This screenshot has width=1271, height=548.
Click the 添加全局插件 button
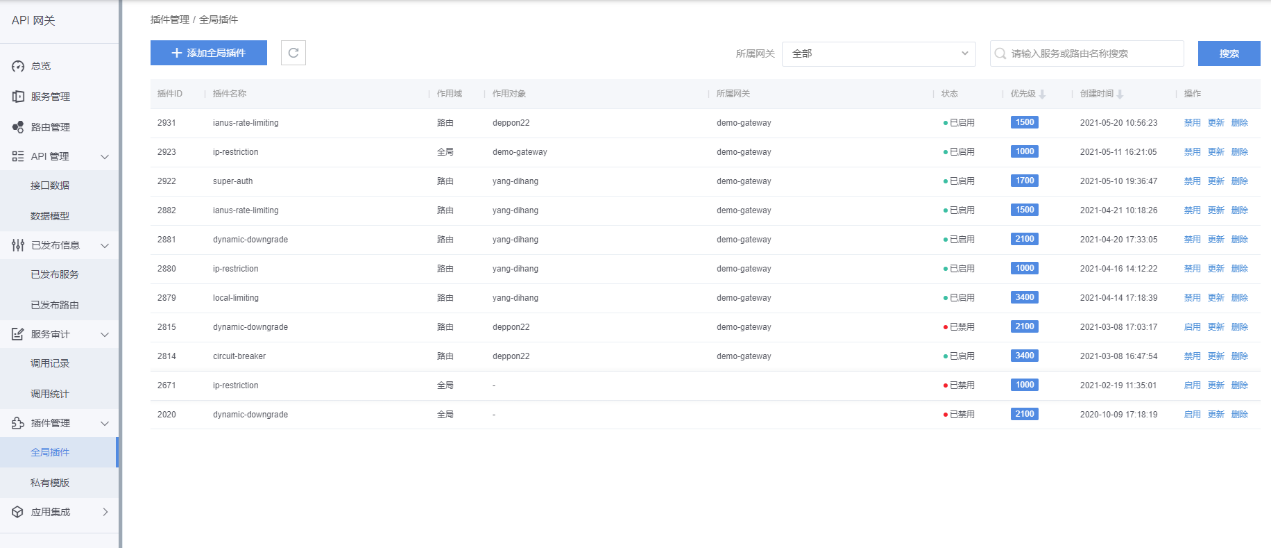(x=208, y=53)
